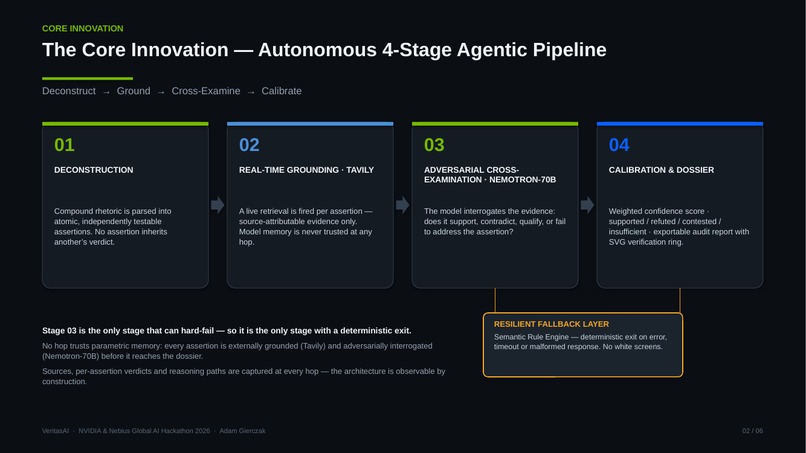Viewport: 806px width, 453px height.
Task: Click the slide title 'The Core Innovation — Autonomous 4-Stage Agentic Pipeline'
Action: tap(324, 50)
